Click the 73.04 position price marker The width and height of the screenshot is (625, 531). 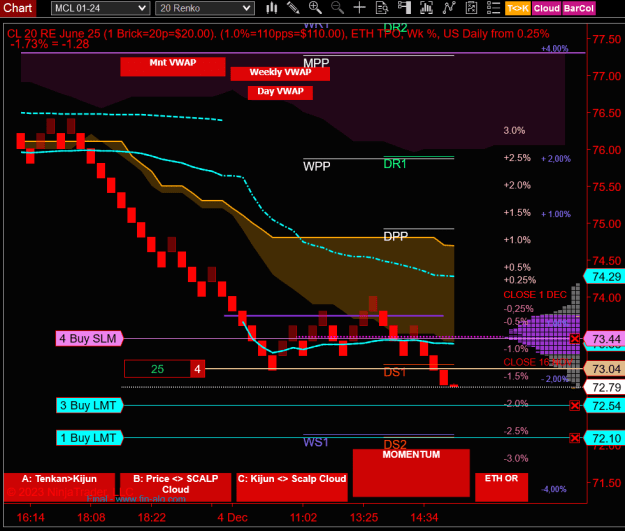605,369
